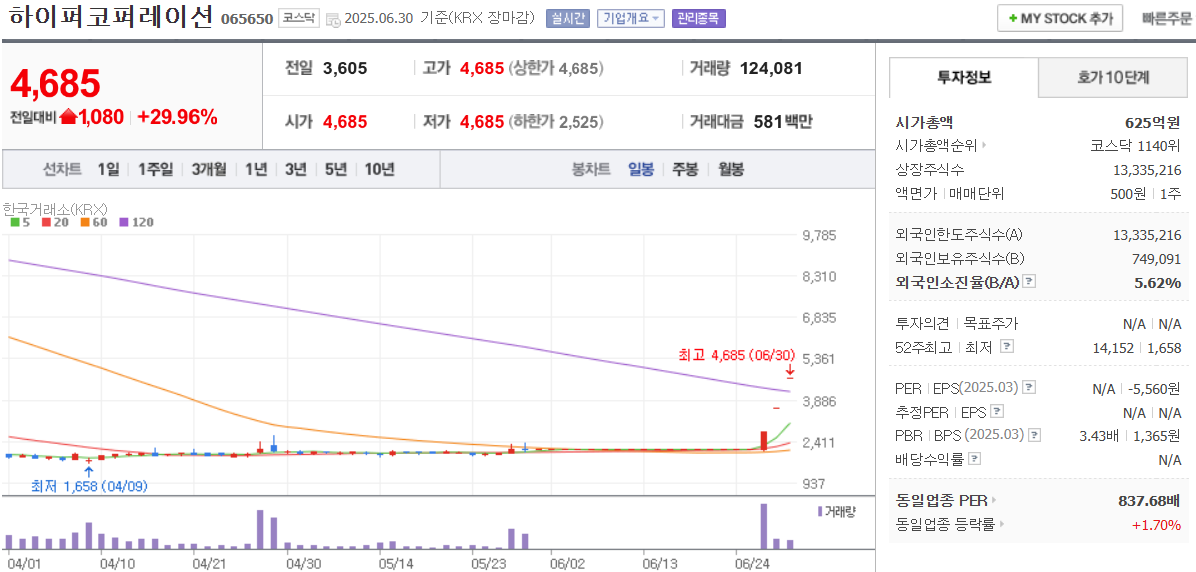Click the 코스닥 market badge
1196x572 pixels.
(298, 19)
